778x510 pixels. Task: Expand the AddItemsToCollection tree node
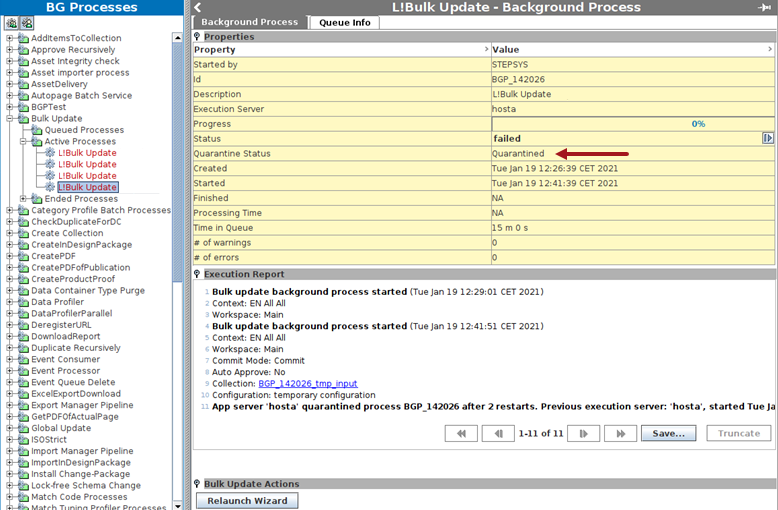[10, 38]
